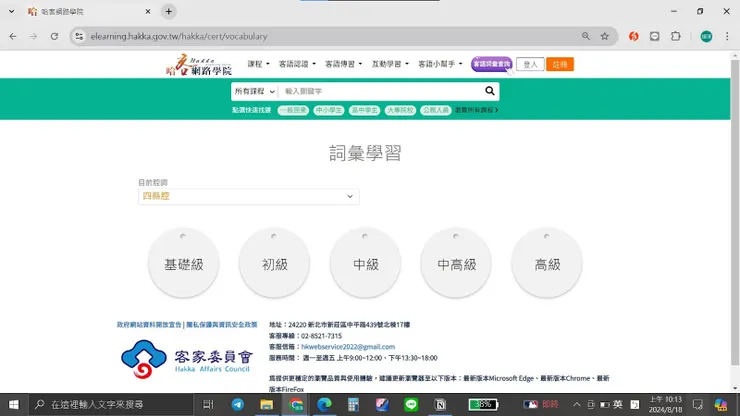Viewport: 740px width, 416px height.
Task: Choose the 中高級 level circle
Action: 456,263
